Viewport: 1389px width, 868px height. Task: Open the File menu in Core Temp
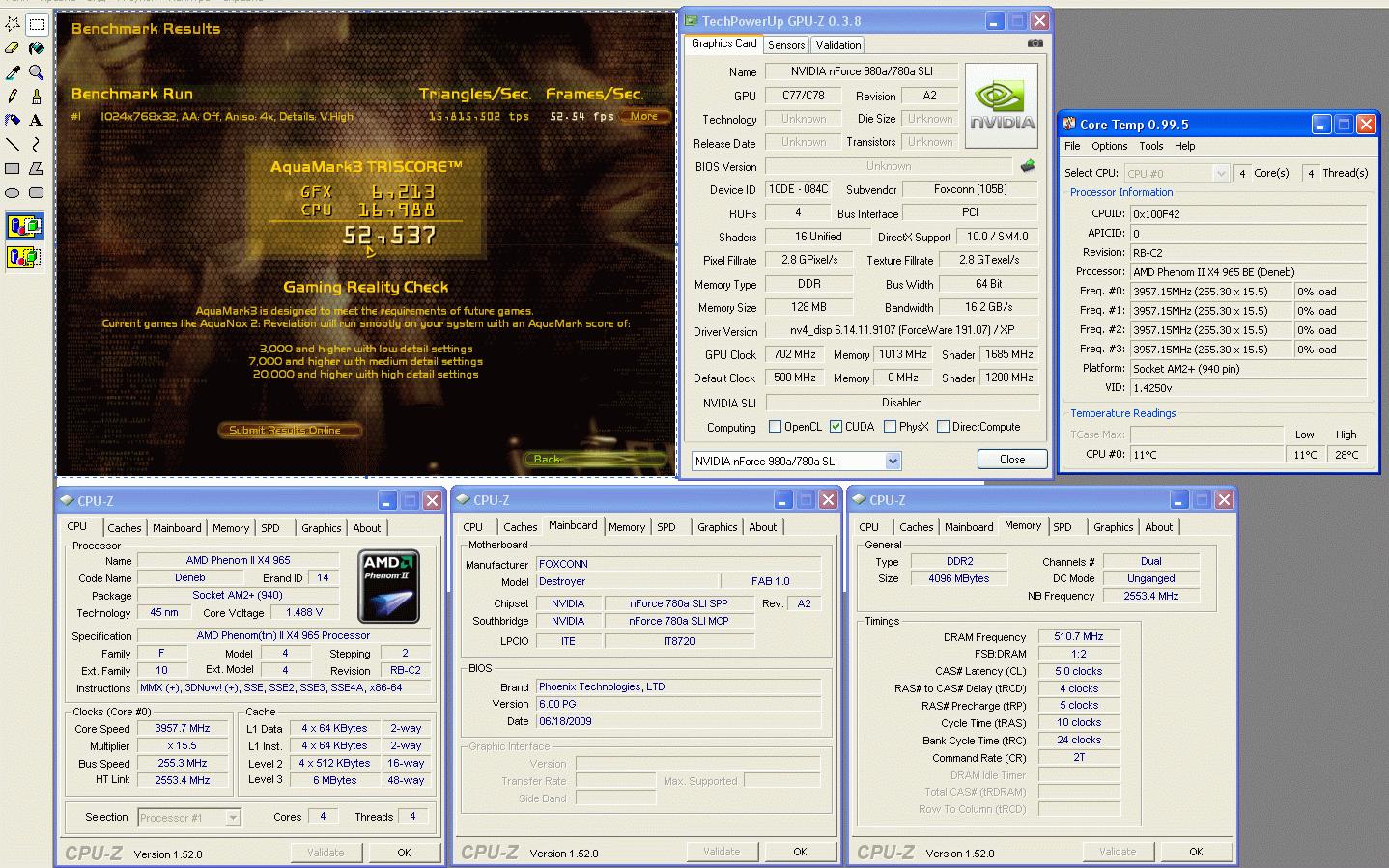click(x=1072, y=146)
